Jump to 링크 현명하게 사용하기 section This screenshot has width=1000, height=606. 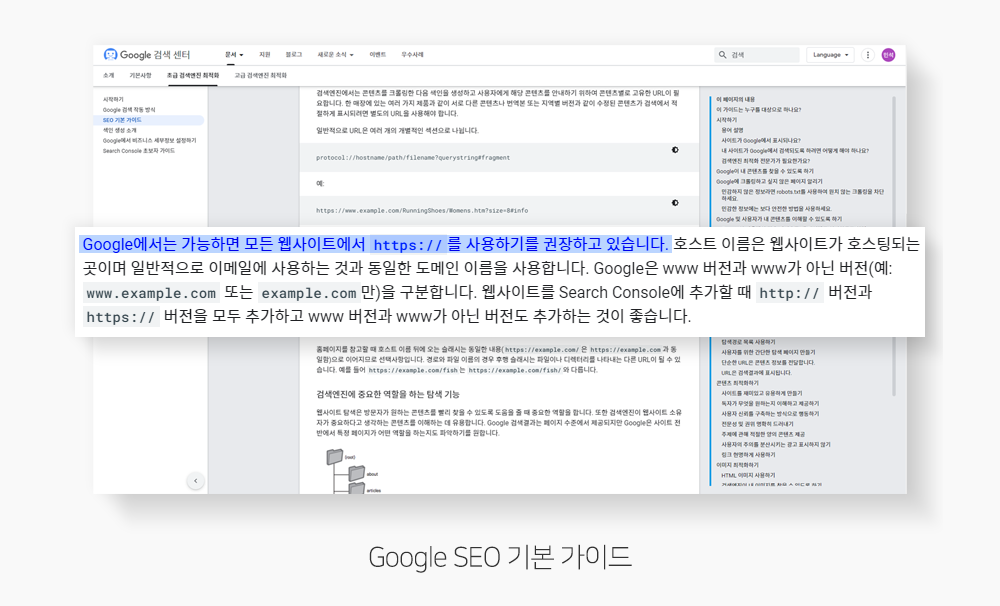point(748,455)
